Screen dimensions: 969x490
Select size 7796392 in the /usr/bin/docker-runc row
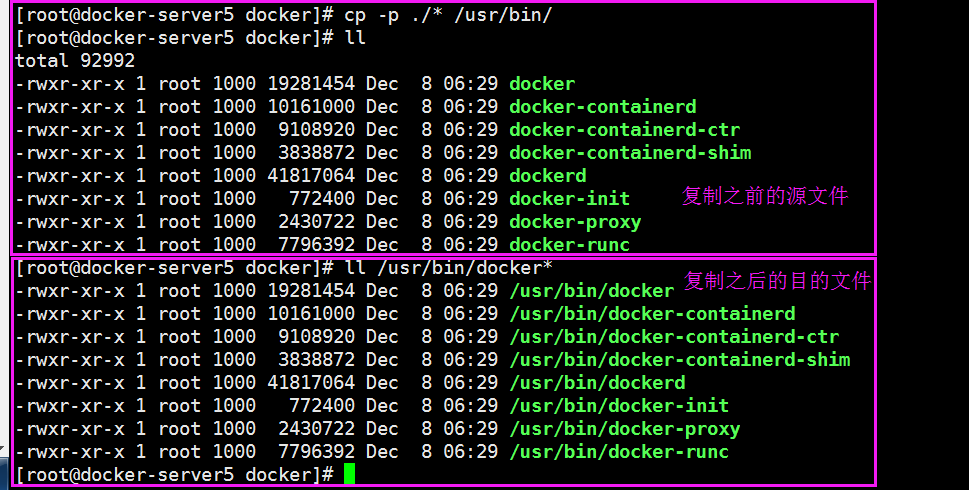coord(316,452)
